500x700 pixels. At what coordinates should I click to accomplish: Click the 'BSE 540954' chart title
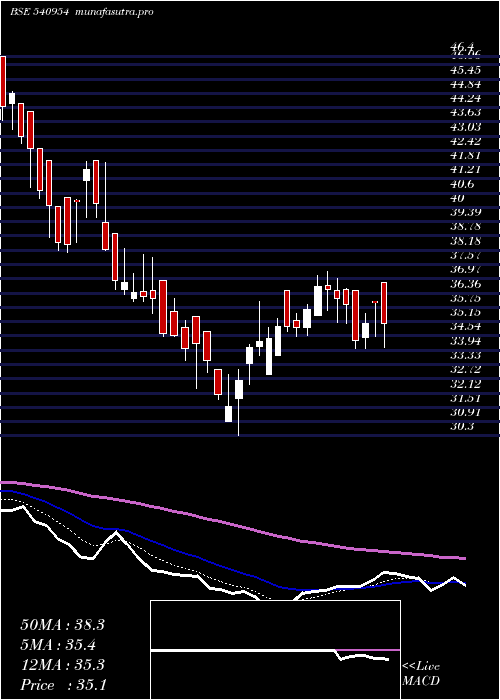coord(39,12)
